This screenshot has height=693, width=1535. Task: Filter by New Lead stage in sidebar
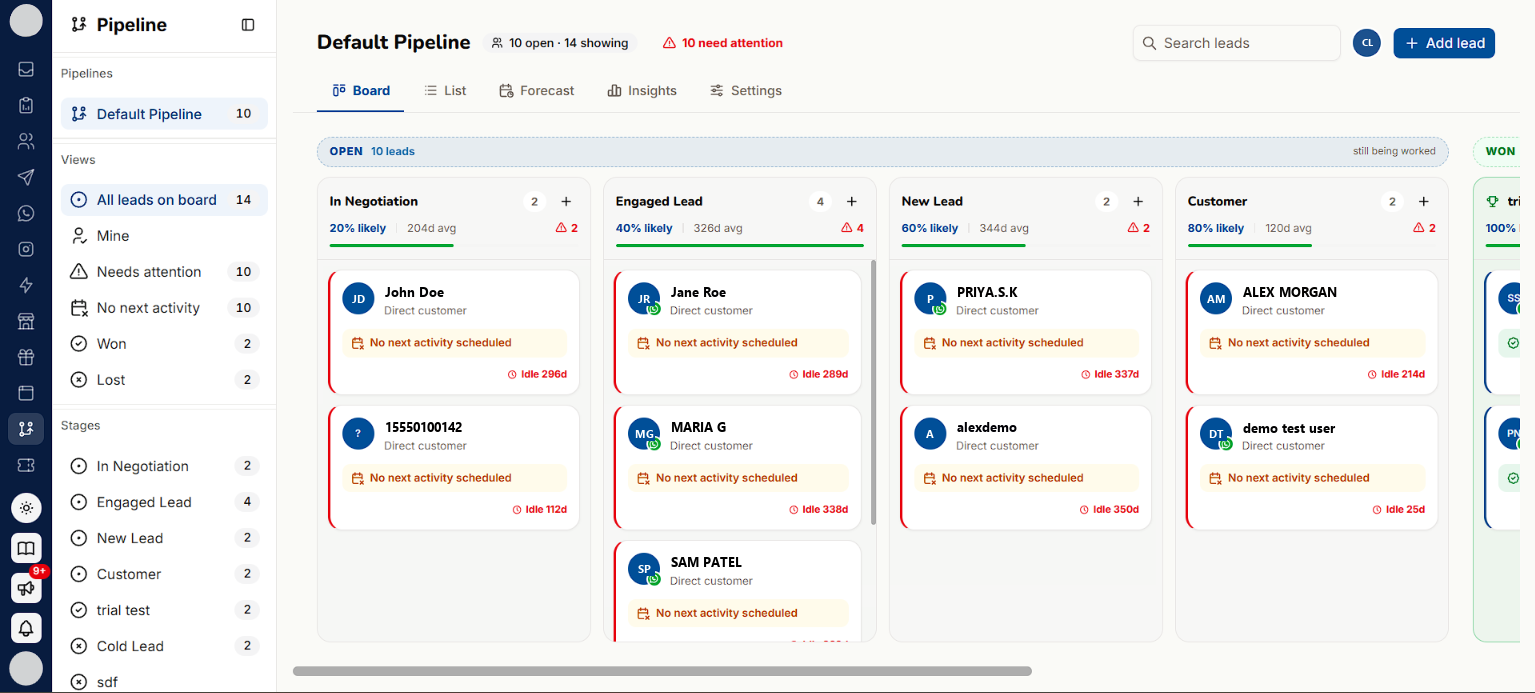pos(164,538)
